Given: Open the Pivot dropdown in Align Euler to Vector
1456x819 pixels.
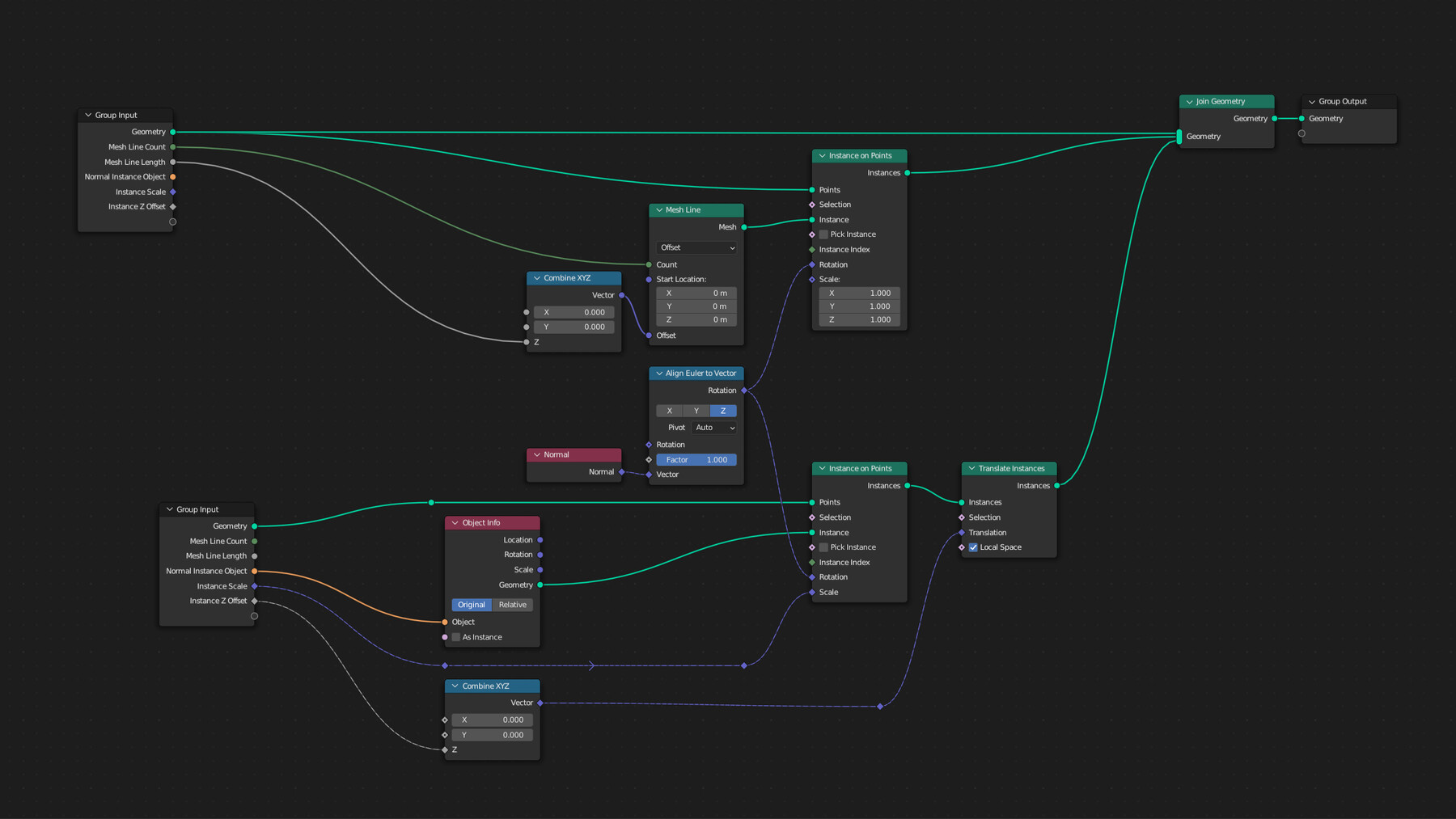Looking at the screenshot, I should 713,427.
